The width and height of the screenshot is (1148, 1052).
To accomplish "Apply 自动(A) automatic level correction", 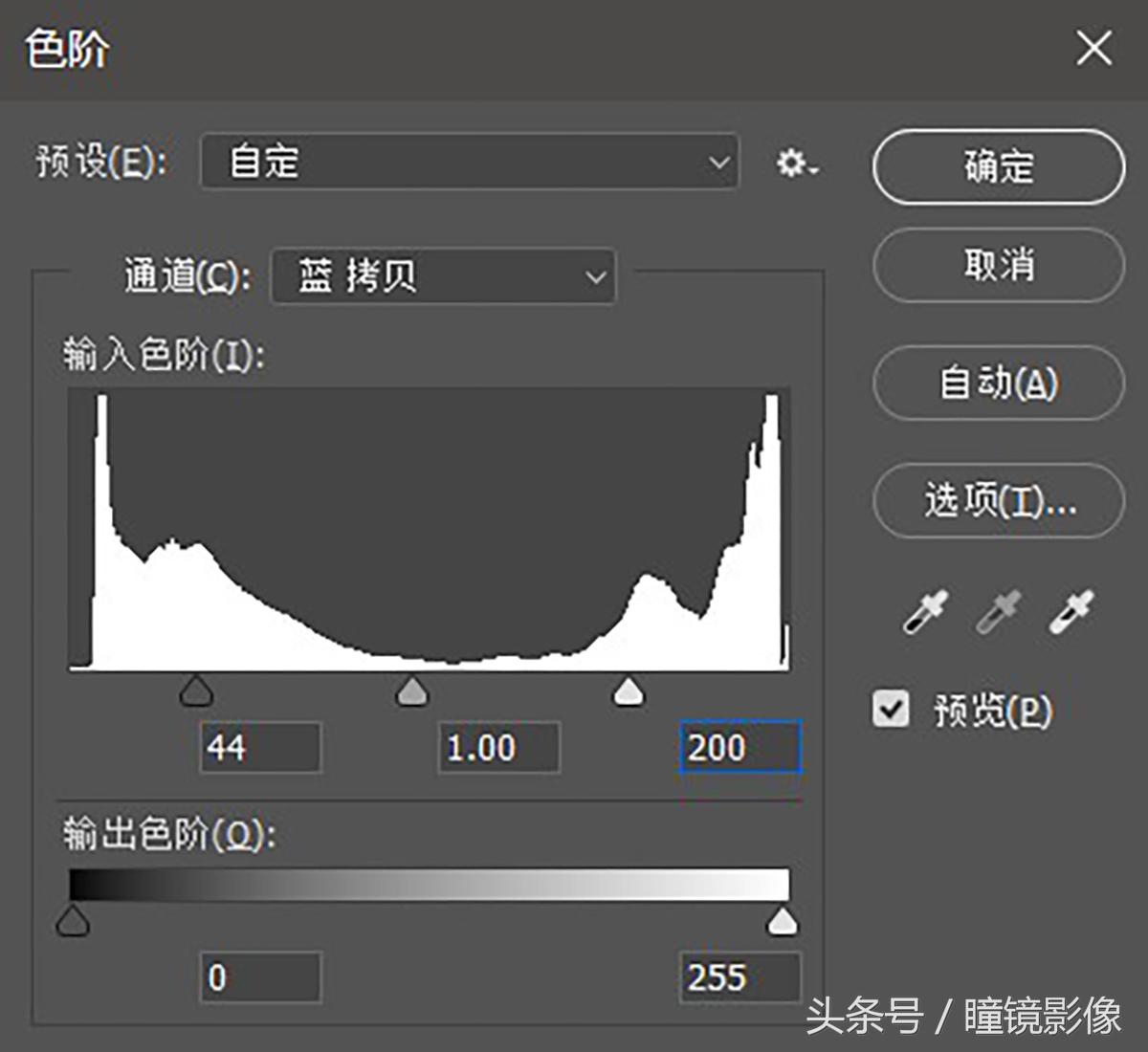I will (996, 384).
